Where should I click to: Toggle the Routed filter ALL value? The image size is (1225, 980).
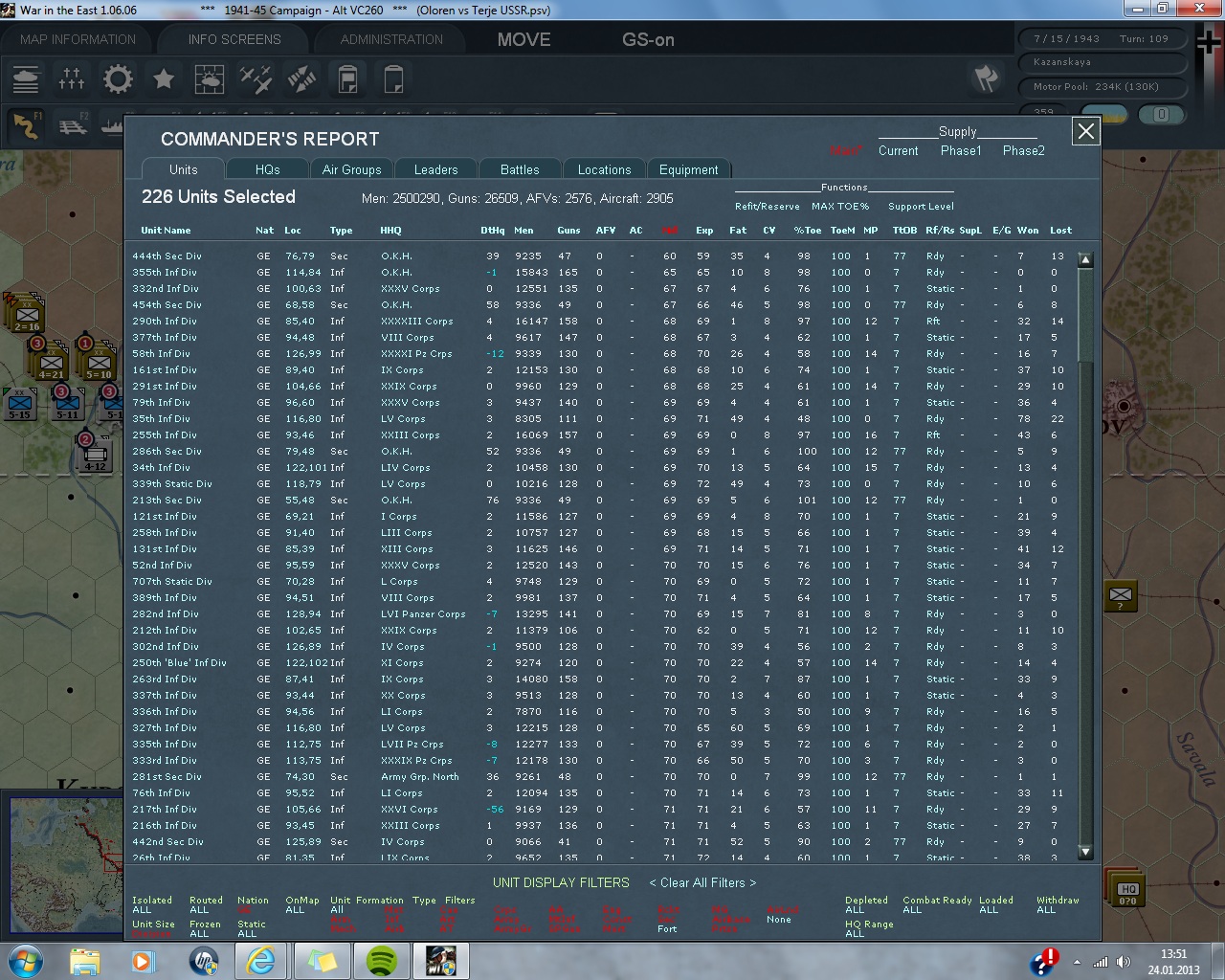tap(199, 909)
